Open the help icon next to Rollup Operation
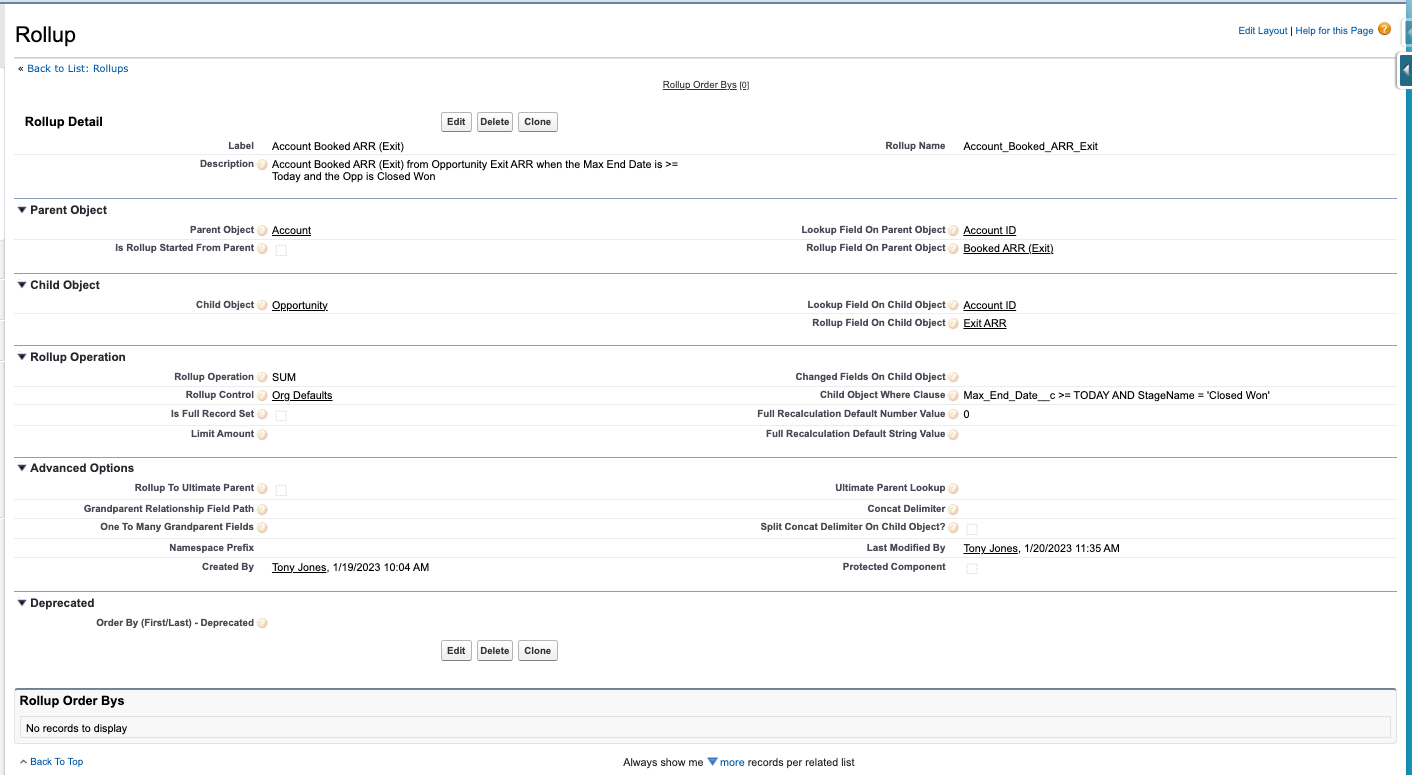Viewport: 1412px width, 775px height. click(261, 377)
